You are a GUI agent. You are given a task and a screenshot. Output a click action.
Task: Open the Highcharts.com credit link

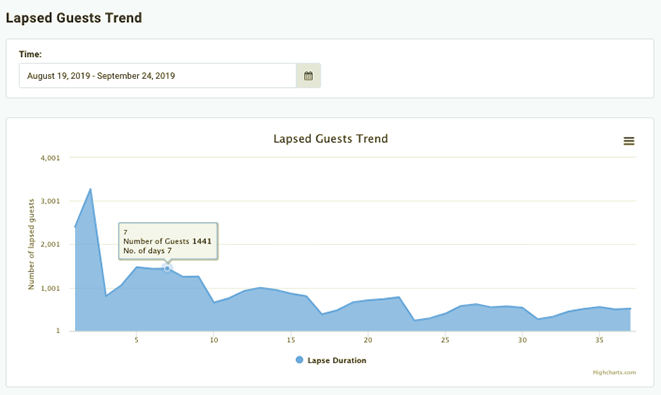614,372
